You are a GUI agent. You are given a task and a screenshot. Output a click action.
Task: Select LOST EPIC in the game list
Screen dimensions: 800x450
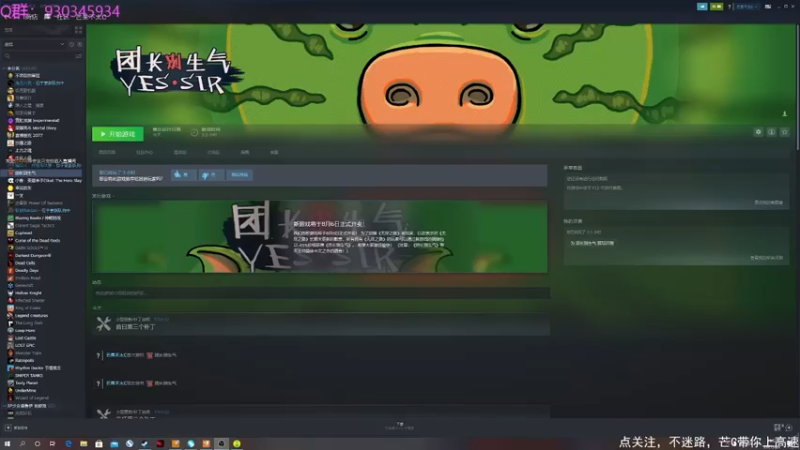coord(24,345)
